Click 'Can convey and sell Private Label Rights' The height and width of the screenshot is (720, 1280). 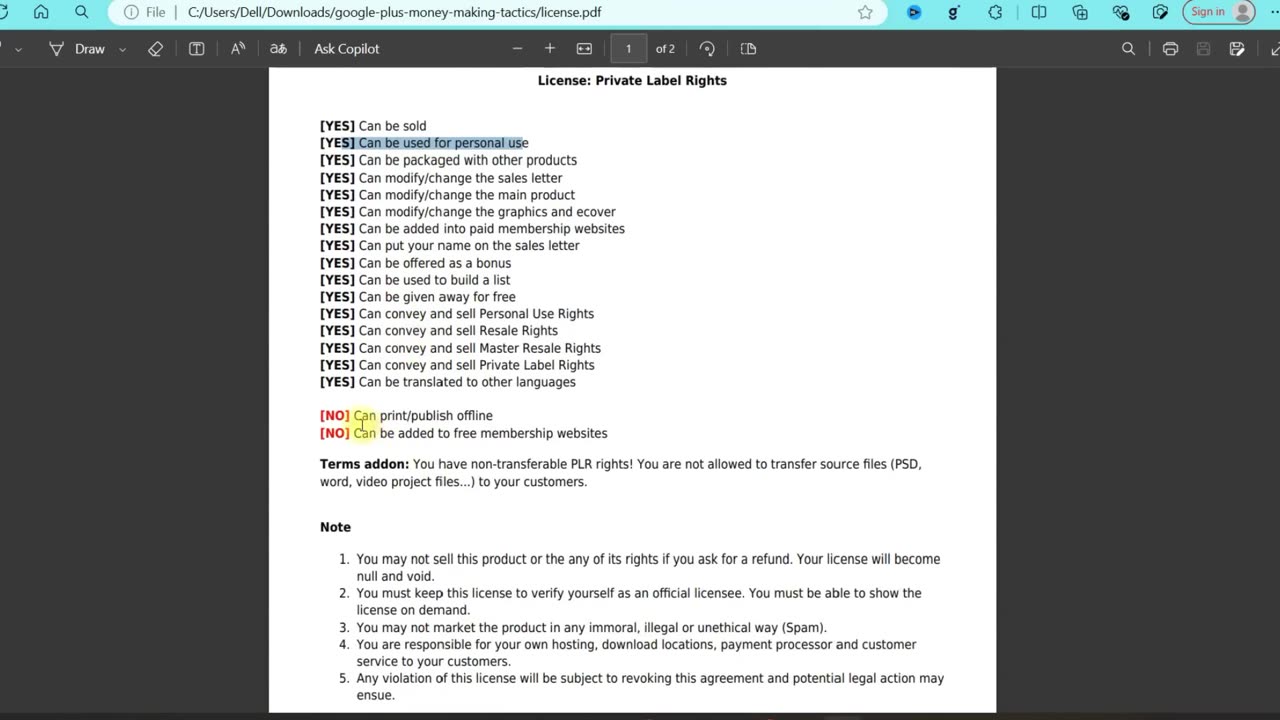pos(476,365)
